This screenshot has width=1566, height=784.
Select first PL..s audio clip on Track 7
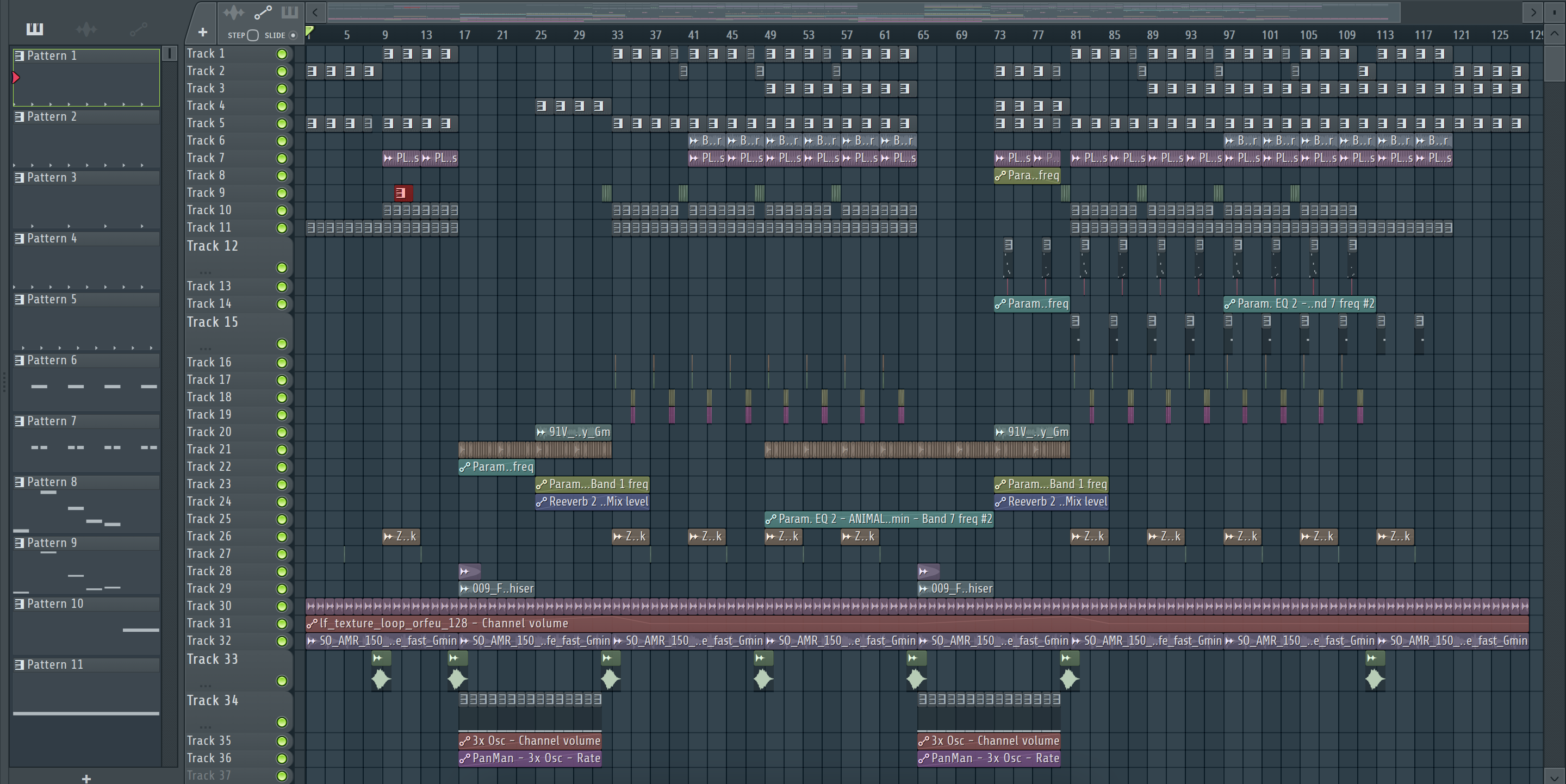(401, 158)
